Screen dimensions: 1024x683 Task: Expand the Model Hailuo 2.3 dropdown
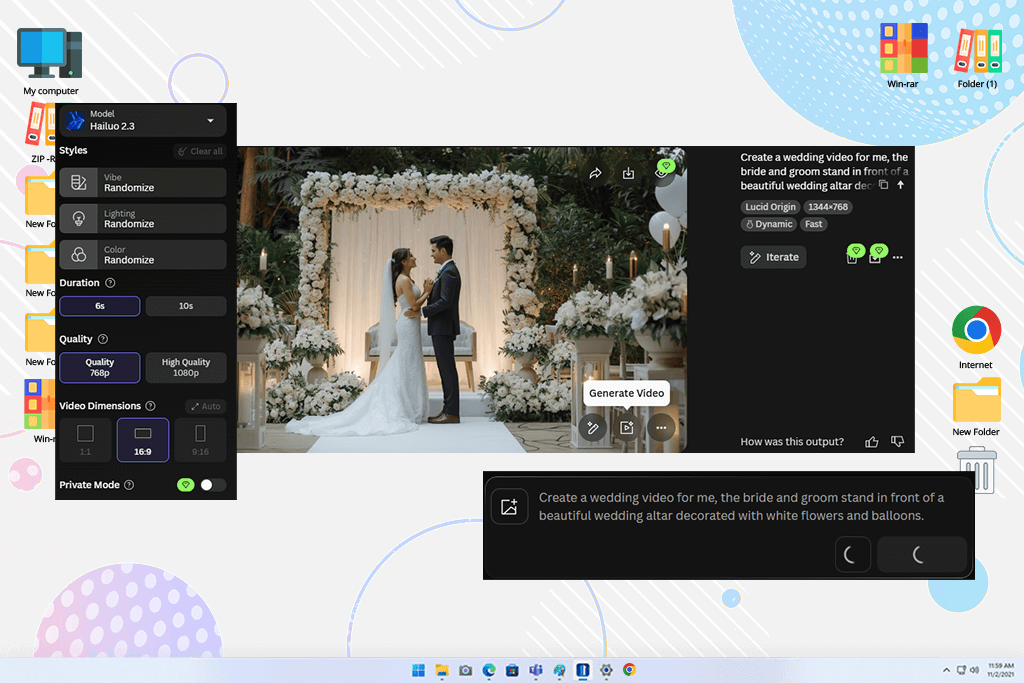pyautogui.click(x=143, y=120)
